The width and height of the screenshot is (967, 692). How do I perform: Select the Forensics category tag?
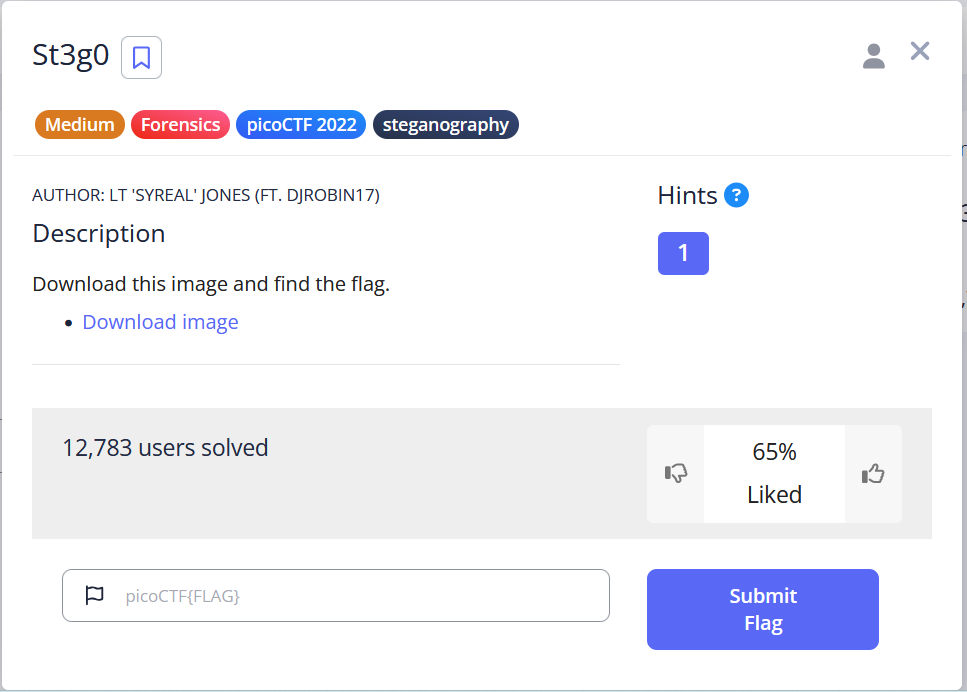180,125
